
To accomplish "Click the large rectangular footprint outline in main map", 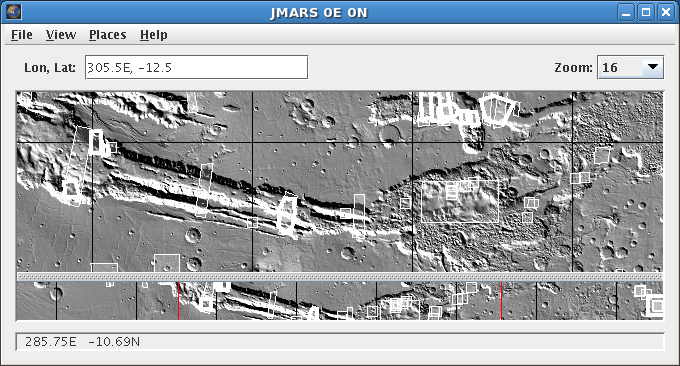I will [x=460, y=202].
